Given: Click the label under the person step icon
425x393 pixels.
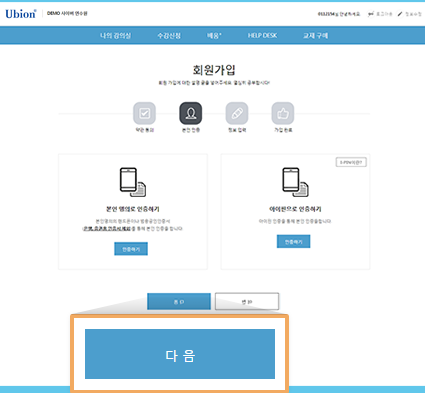Looking at the screenshot, I should pyautogui.click(x=191, y=130).
